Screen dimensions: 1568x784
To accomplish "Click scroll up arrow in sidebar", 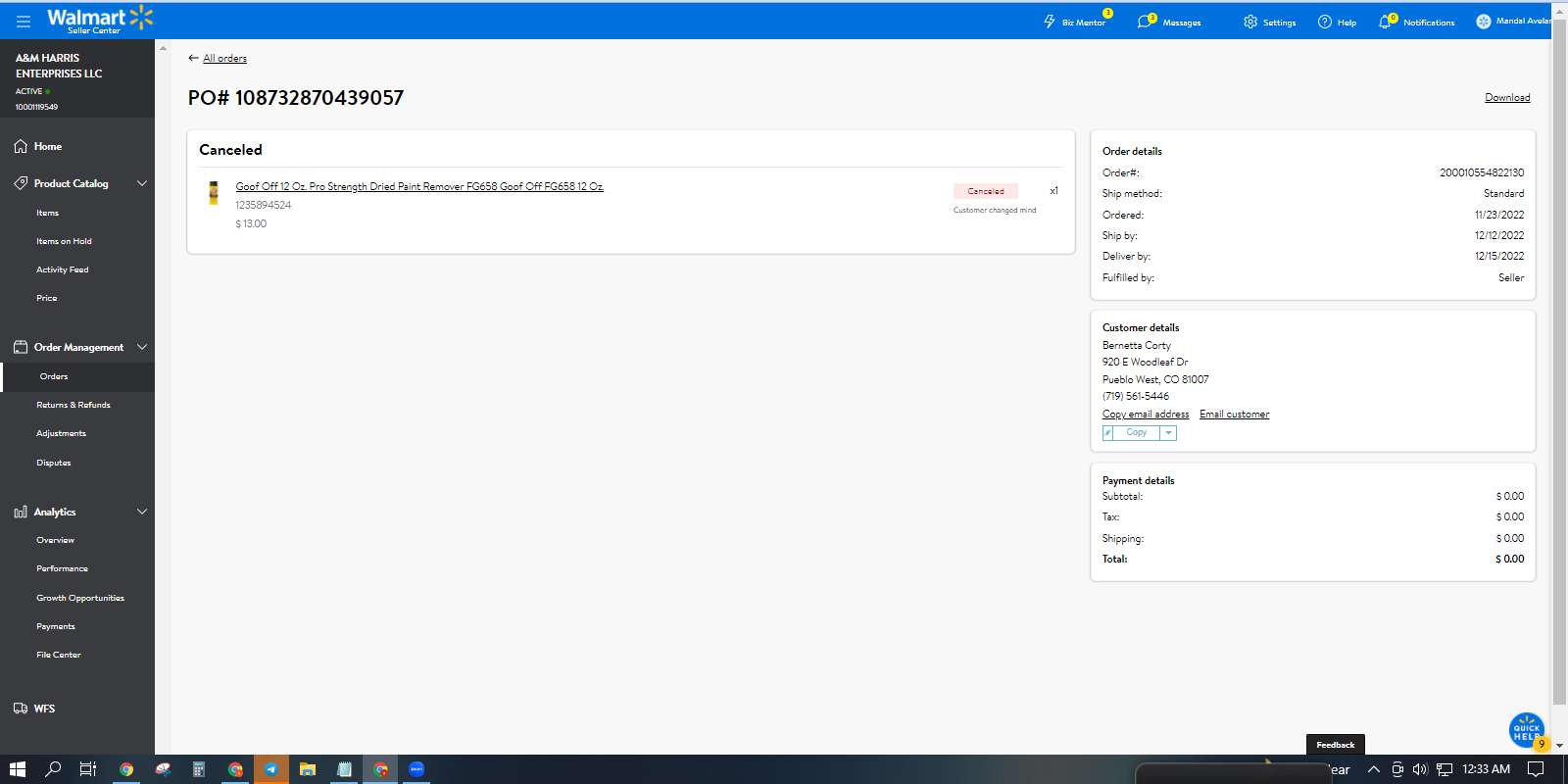I will [x=163, y=48].
